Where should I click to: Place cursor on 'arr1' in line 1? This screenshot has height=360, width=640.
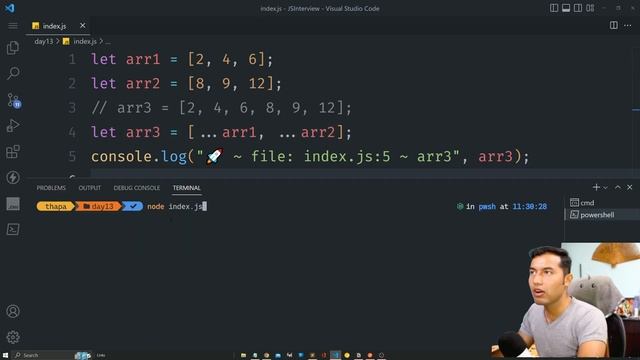143,60
